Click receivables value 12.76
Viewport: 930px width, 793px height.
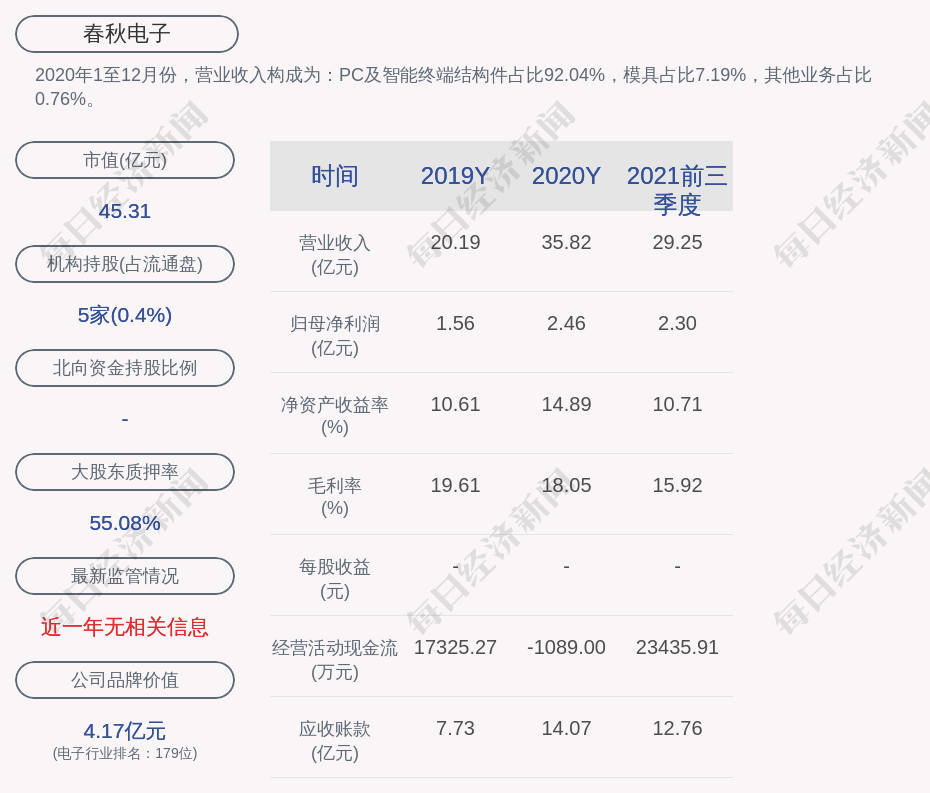[x=677, y=728]
